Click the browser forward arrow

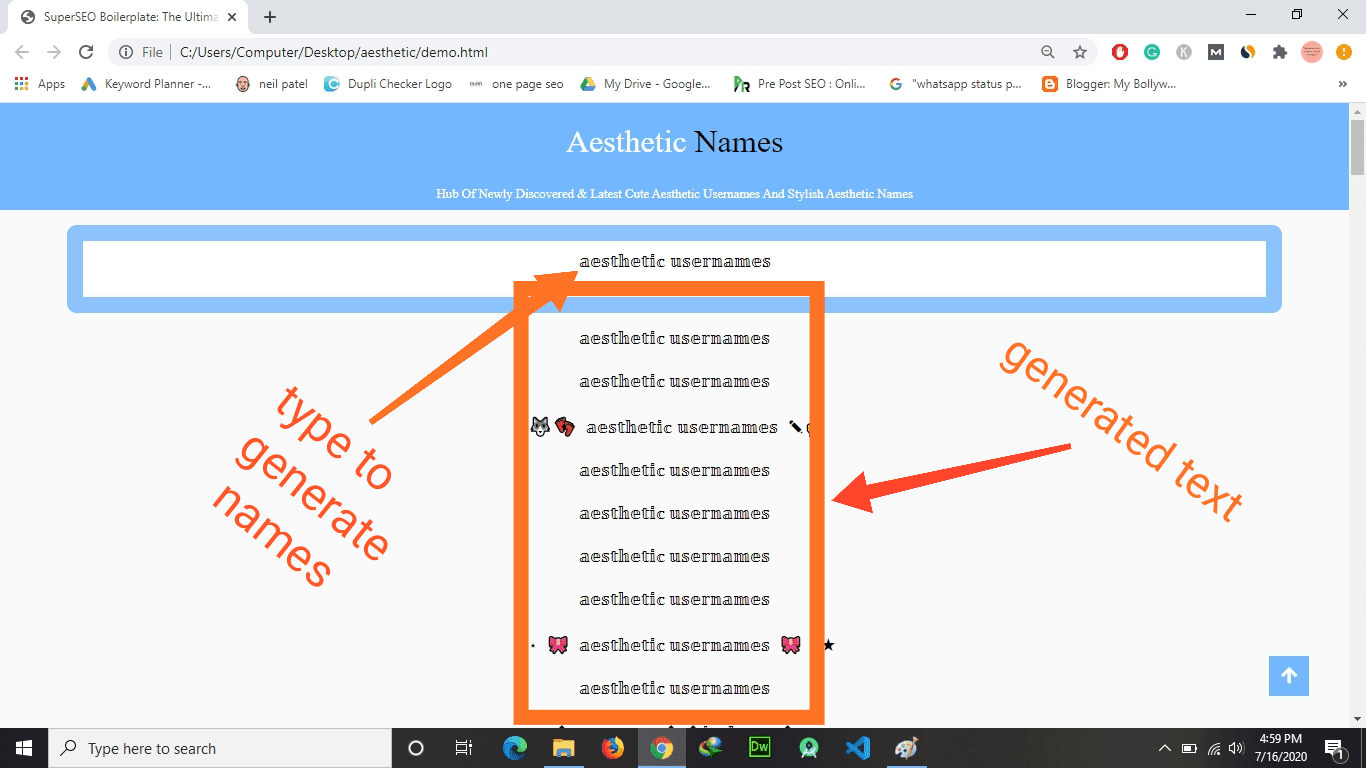coord(54,52)
